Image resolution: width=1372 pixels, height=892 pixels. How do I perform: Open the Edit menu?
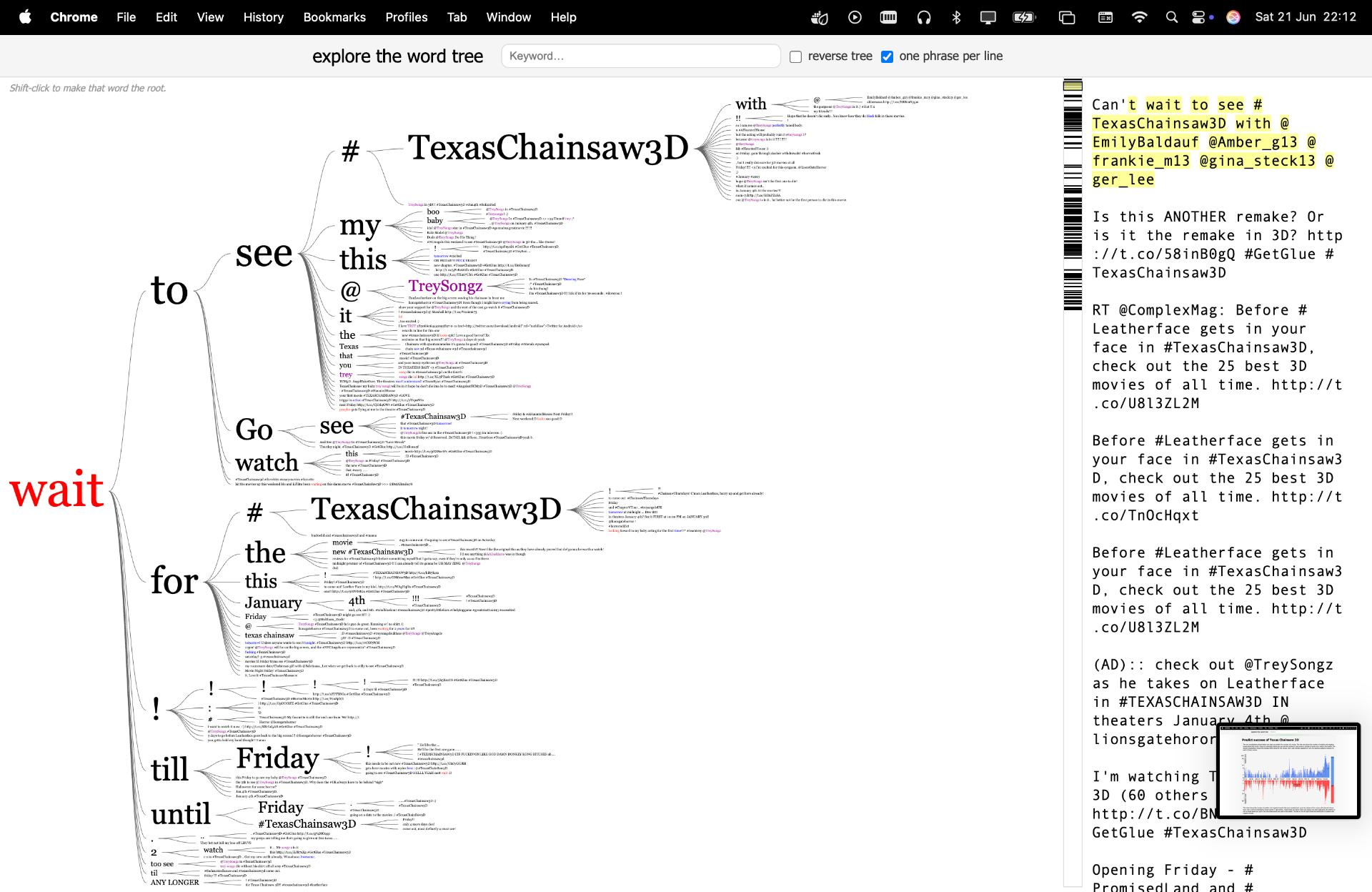(166, 17)
